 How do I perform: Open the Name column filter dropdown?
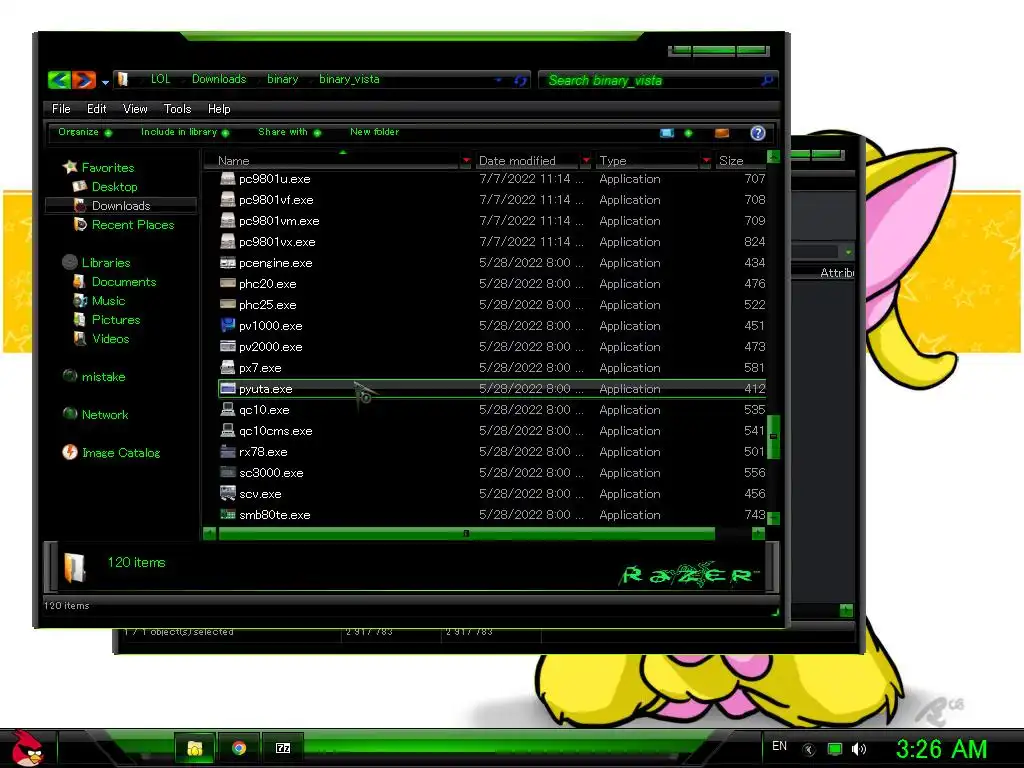(466, 161)
